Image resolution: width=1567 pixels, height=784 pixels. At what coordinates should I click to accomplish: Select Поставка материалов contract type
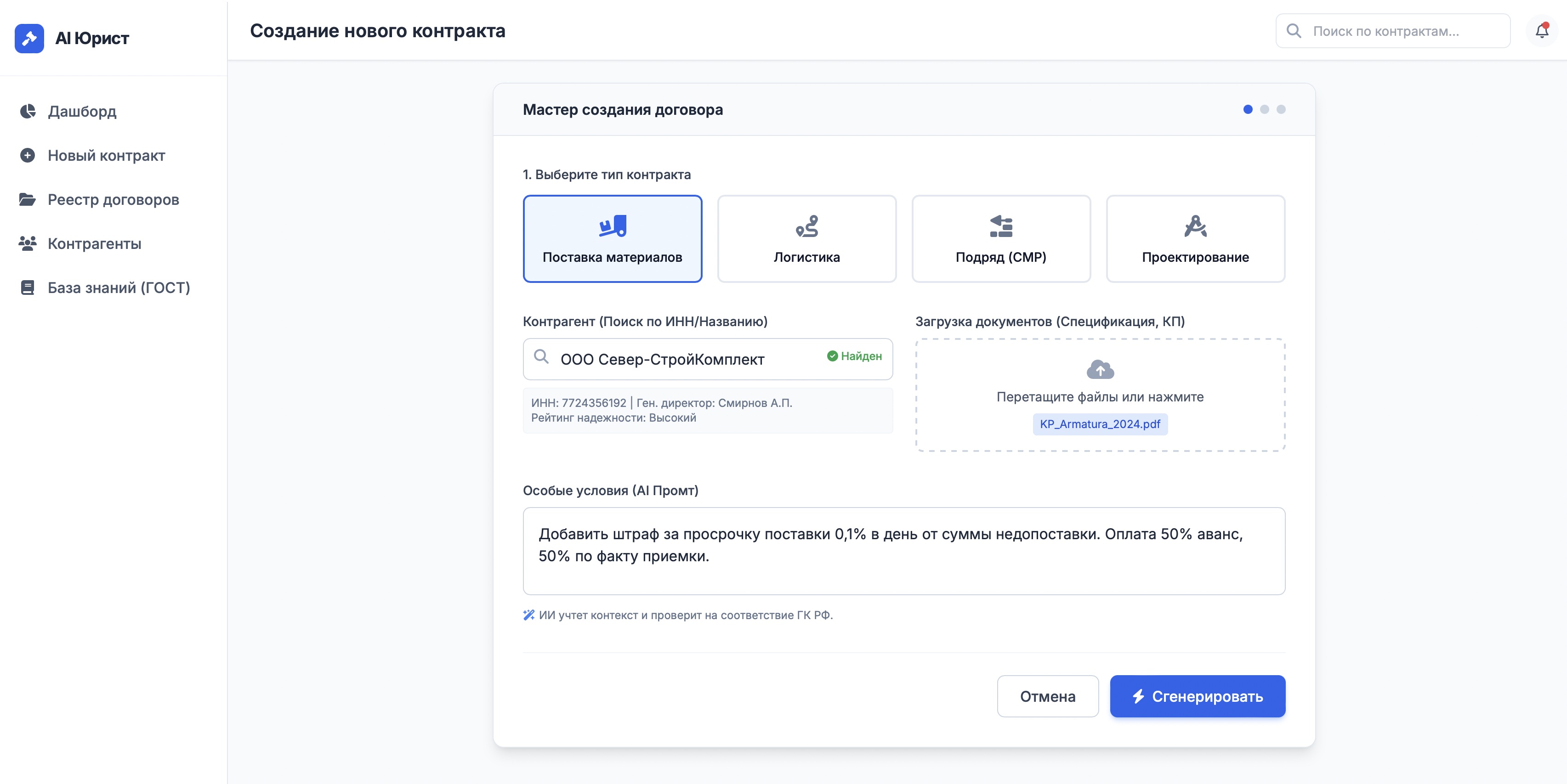click(613, 239)
